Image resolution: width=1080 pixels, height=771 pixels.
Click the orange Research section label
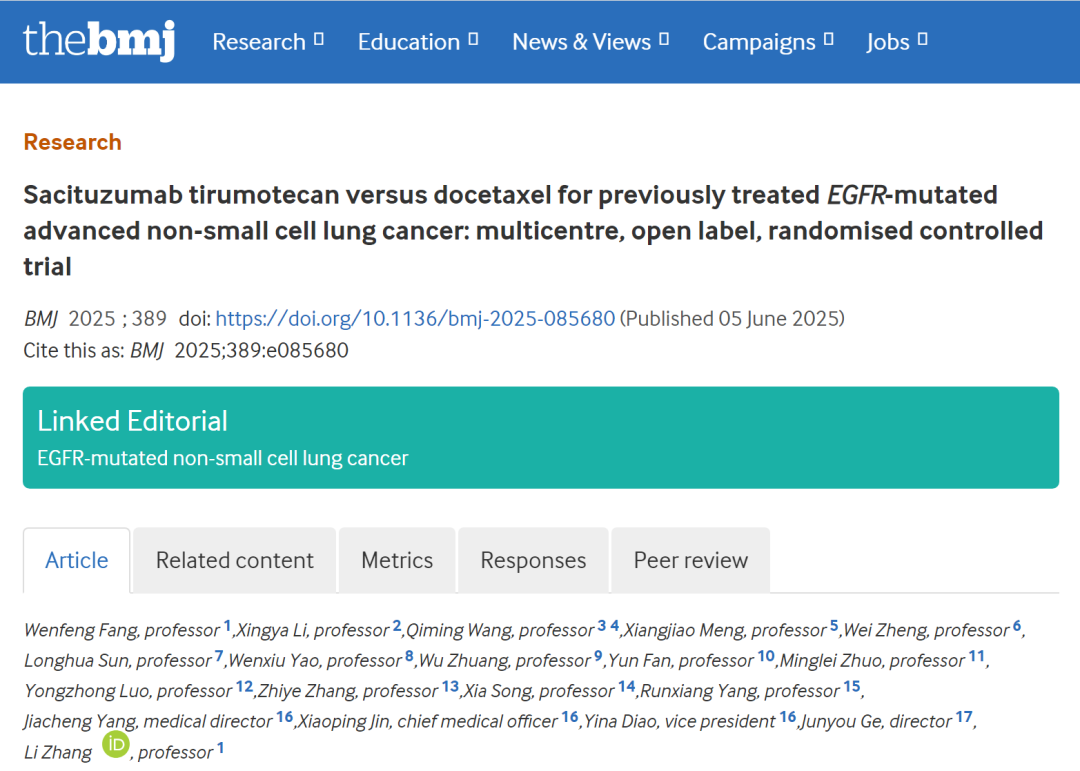(x=73, y=142)
